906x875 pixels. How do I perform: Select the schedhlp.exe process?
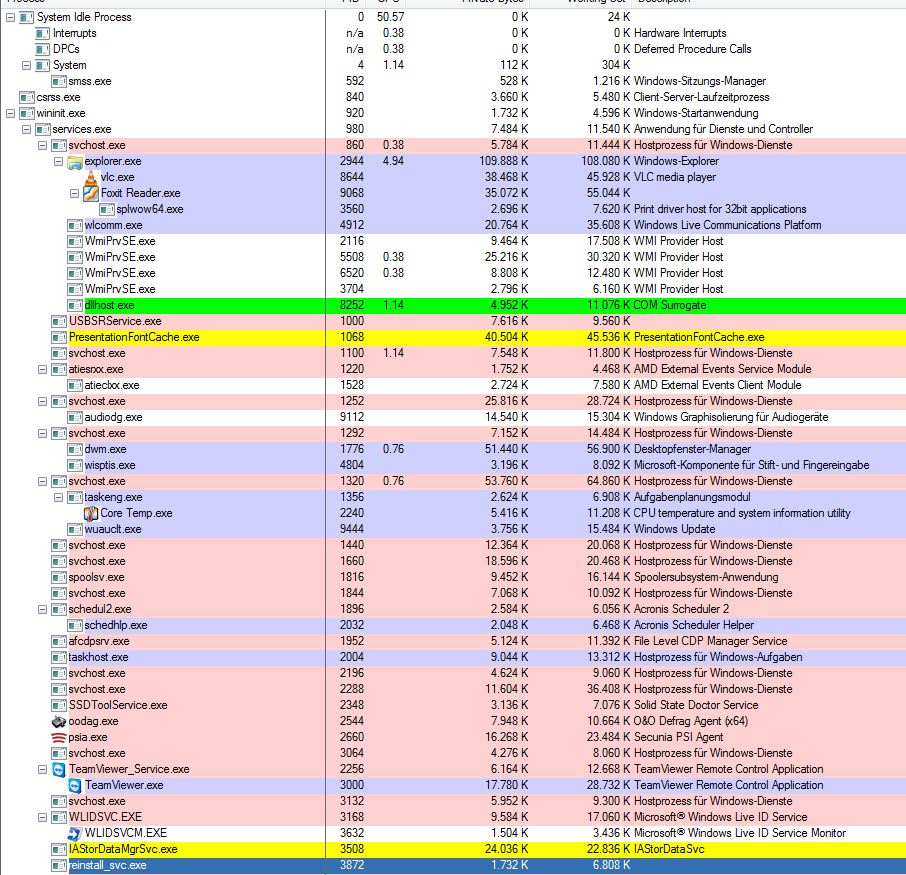coord(116,625)
